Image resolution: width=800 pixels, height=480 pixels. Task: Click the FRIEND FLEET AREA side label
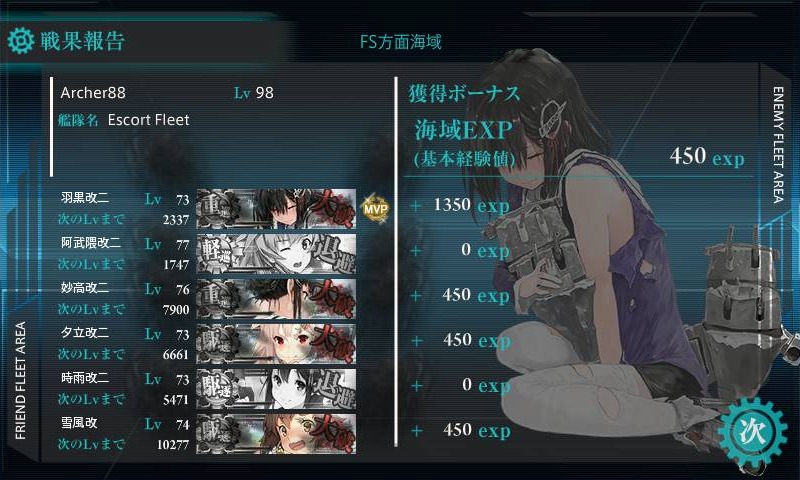point(20,381)
